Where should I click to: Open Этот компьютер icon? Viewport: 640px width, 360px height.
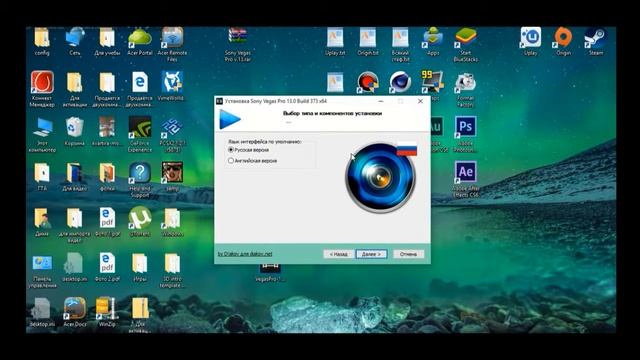point(42,134)
